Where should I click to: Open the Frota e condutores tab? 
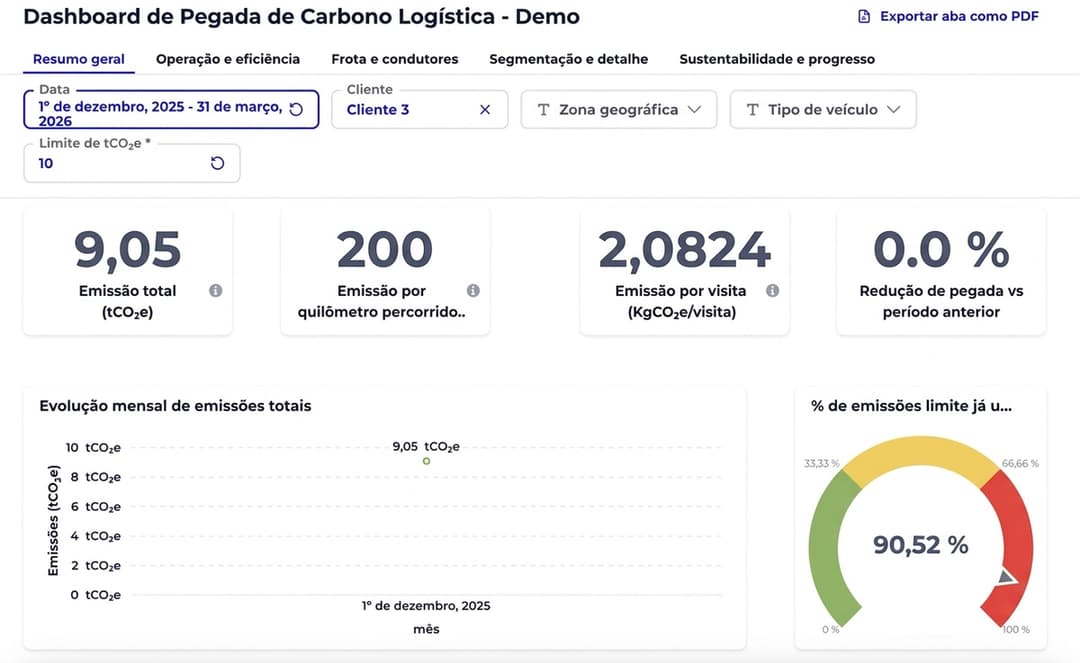[x=394, y=59]
